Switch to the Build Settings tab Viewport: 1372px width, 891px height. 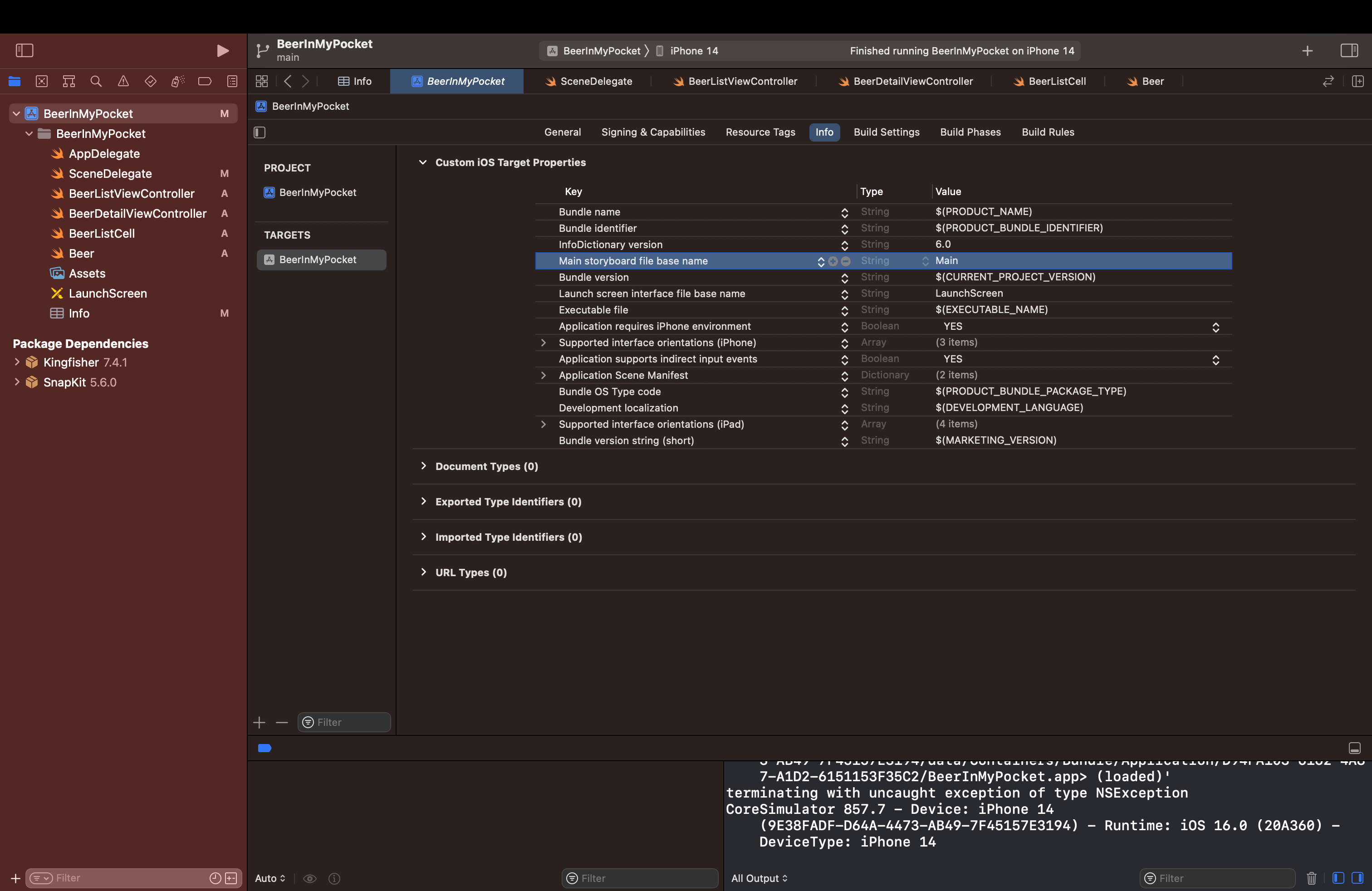point(886,132)
